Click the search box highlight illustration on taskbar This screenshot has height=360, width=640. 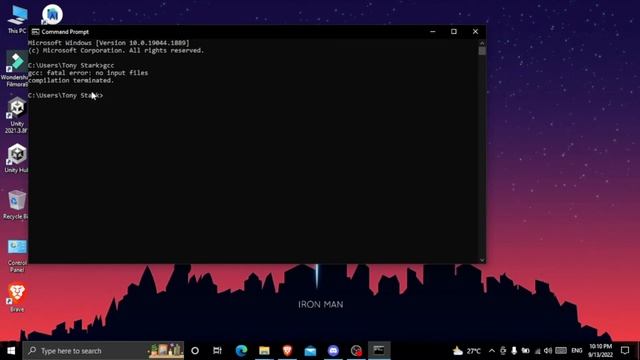click(x=165, y=350)
